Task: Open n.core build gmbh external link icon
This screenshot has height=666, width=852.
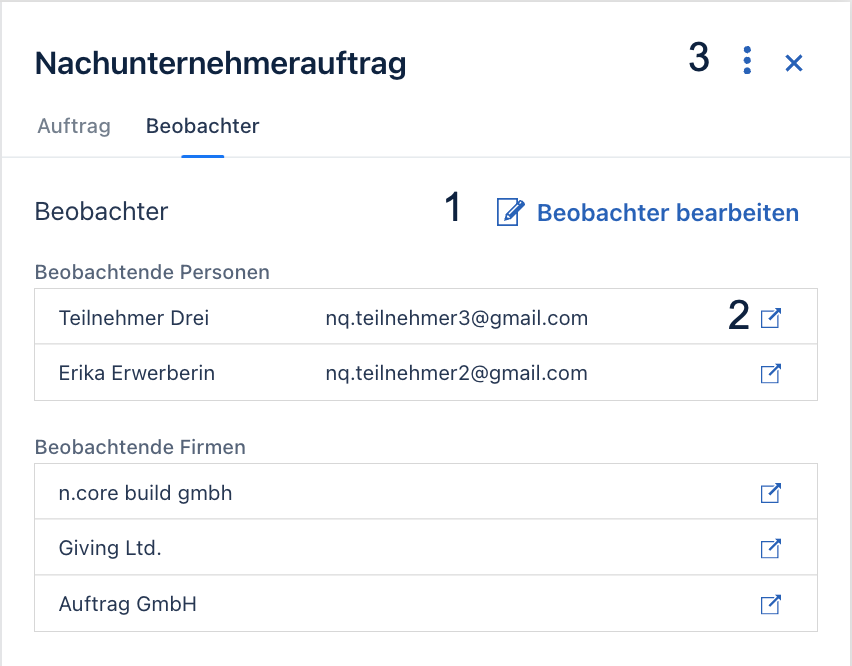Action: pos(770,493)
